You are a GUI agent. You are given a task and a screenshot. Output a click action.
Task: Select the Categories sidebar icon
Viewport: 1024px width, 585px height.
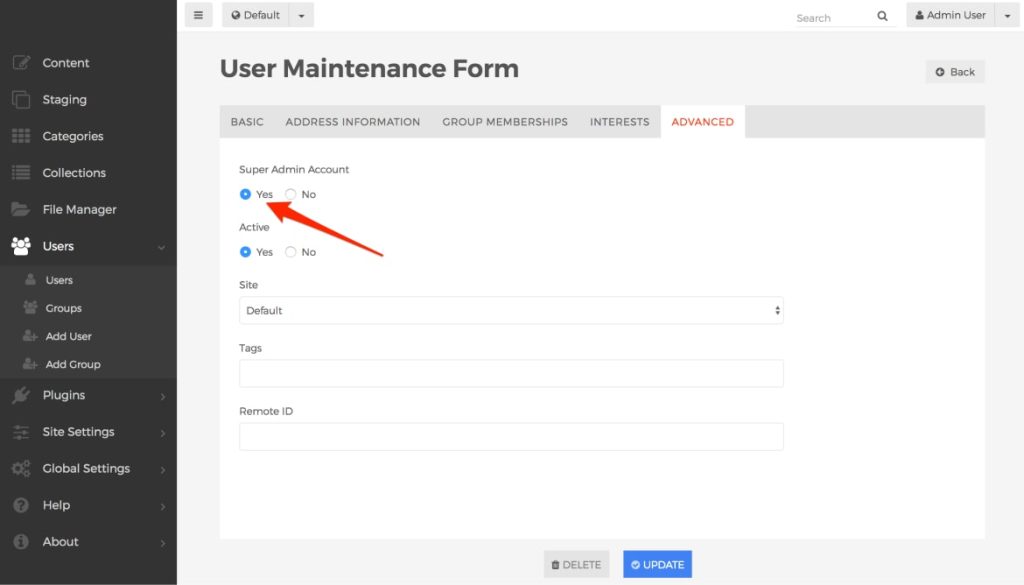click(20, 135)
